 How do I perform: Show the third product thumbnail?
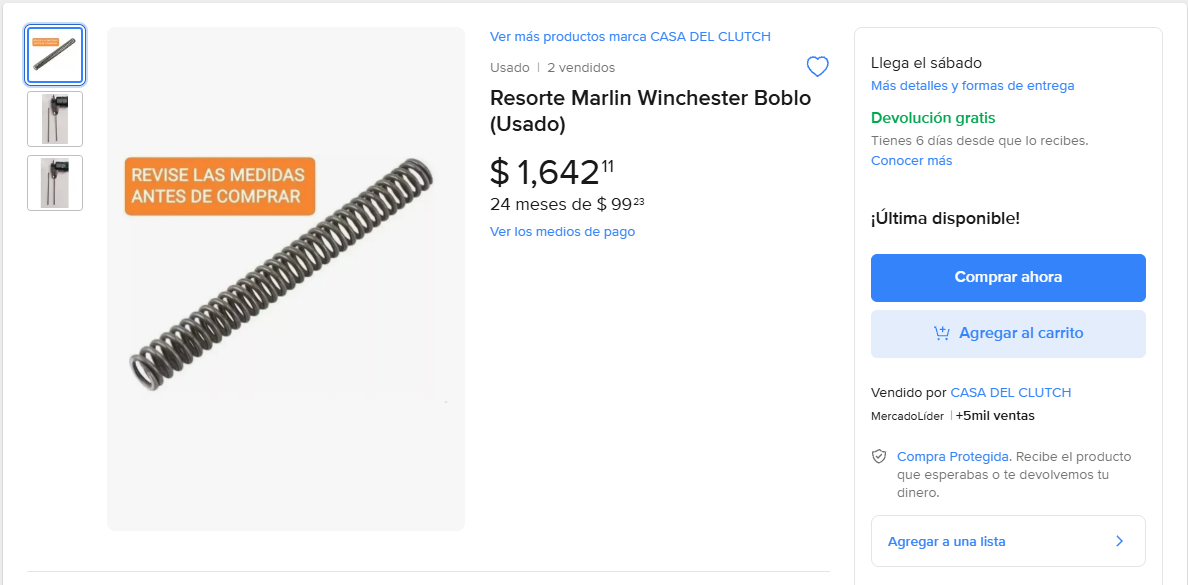click(x=55, y=183)
